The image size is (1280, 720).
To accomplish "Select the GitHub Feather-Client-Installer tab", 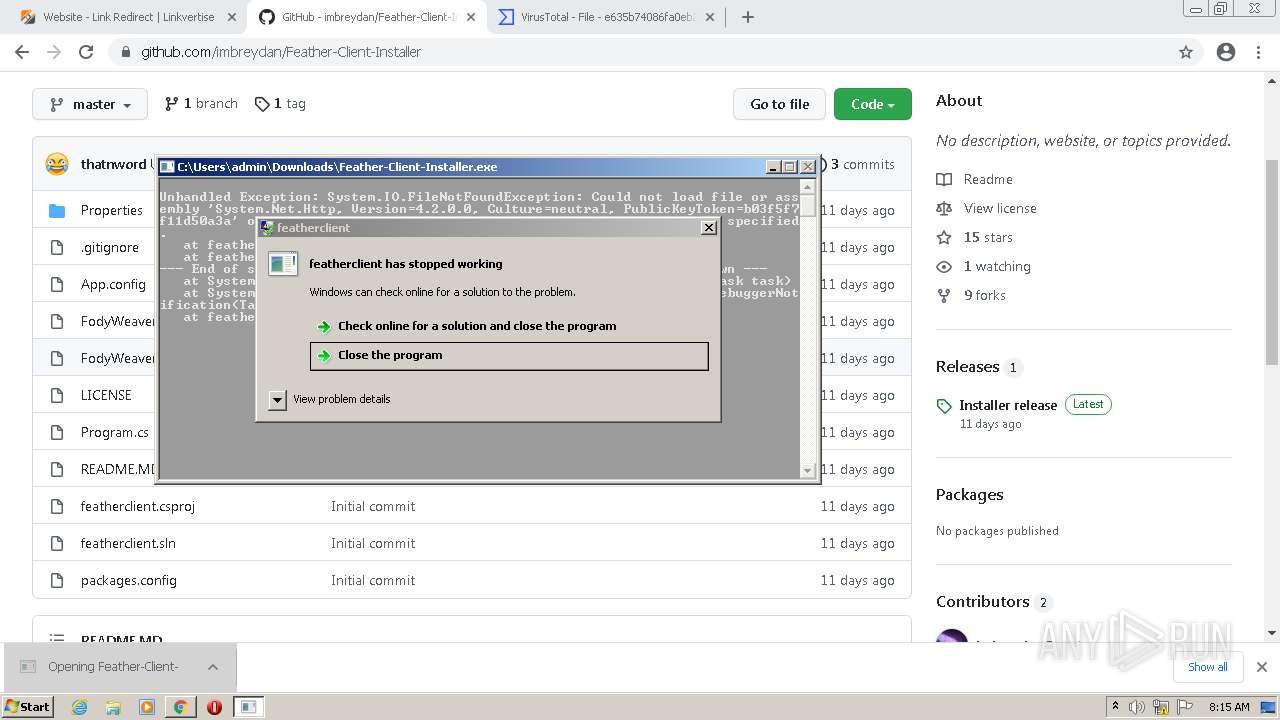I will [x=367, y=17].
